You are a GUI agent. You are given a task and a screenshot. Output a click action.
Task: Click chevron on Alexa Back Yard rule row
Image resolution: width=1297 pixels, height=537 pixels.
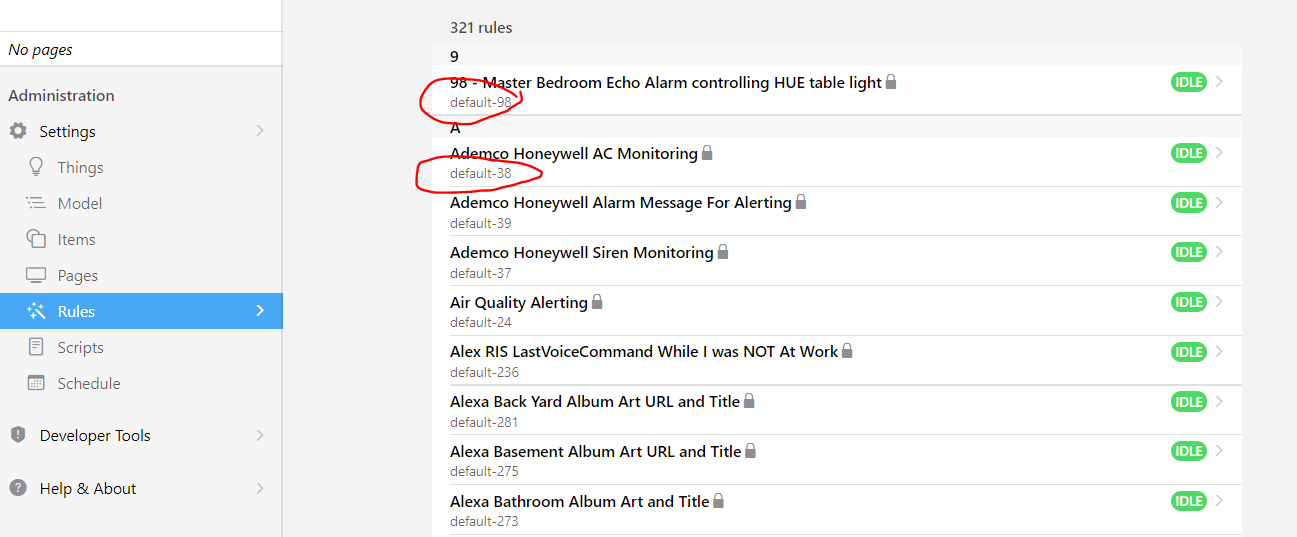point(1219,401)
